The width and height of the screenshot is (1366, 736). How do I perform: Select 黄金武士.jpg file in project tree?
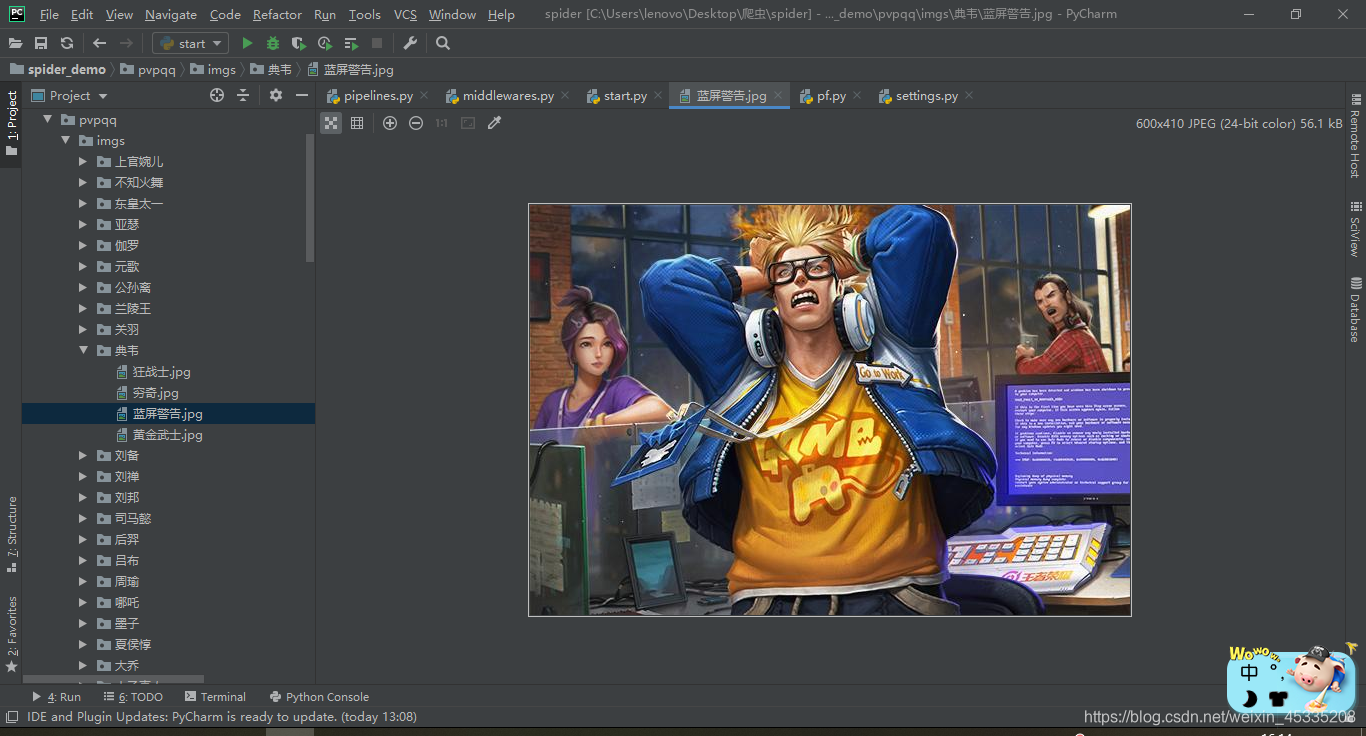[167, 435]
